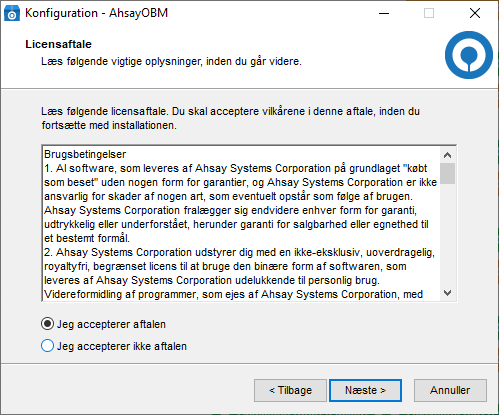
Task: Select the 'Jeg accepterer aftalen' radio circle
Action: tap(47, 324)
